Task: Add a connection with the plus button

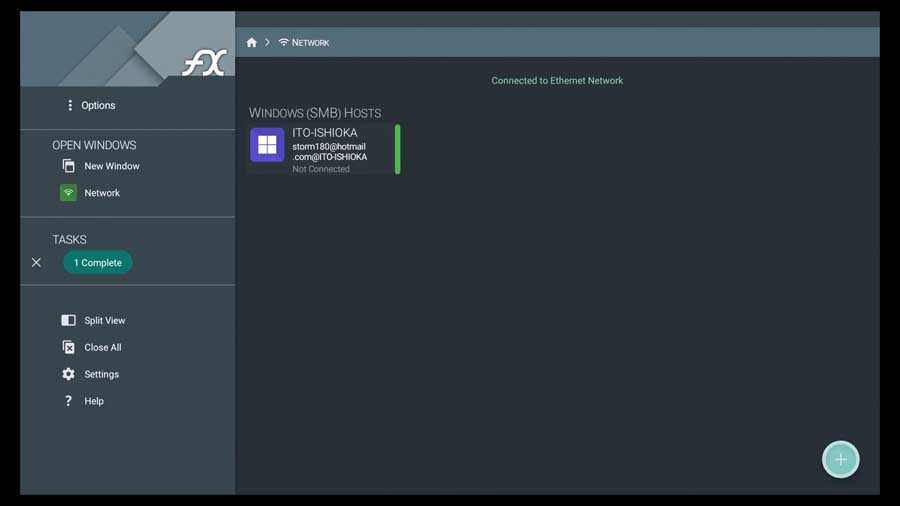Action: pyautogui.click(x=840, y=459)
